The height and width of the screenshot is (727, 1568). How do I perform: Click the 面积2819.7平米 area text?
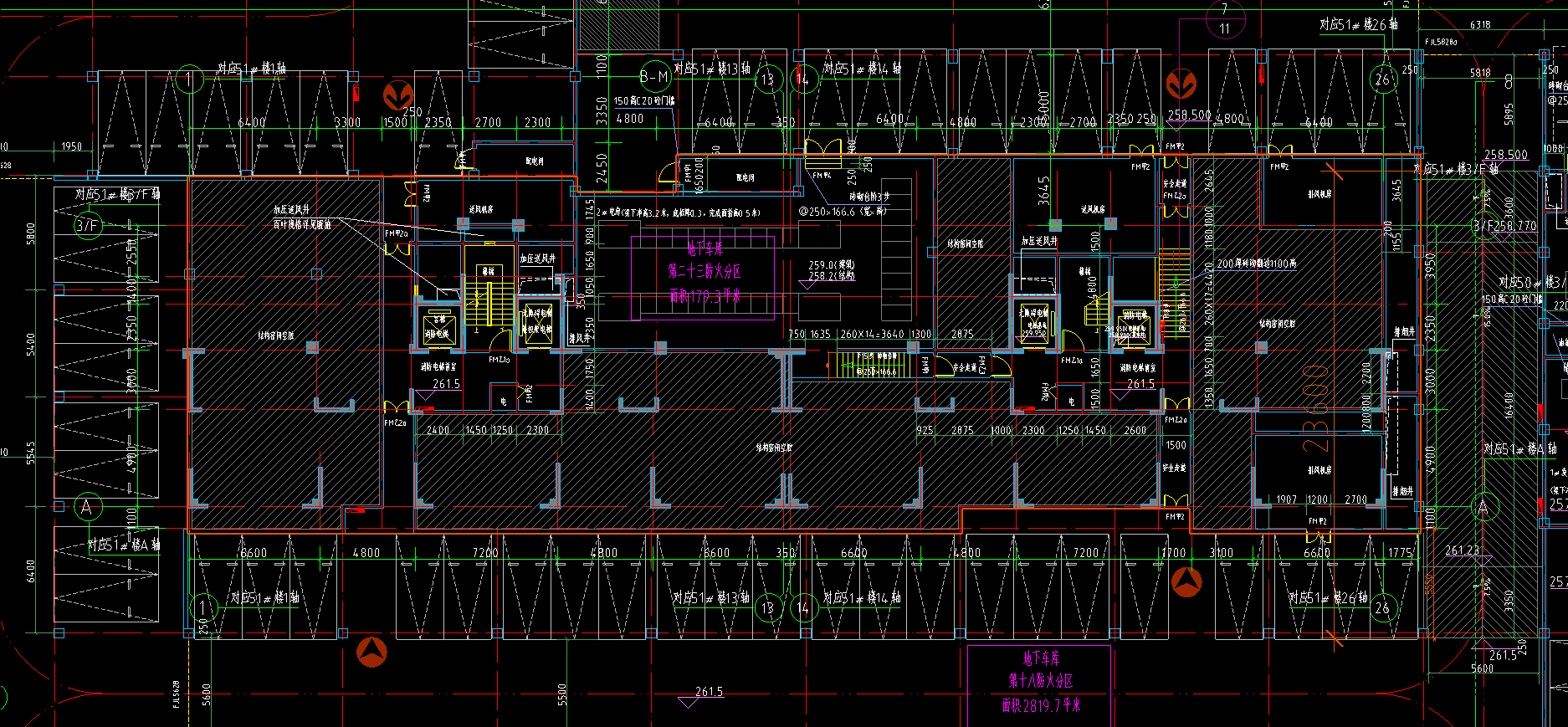click(x=1041, y=705)
